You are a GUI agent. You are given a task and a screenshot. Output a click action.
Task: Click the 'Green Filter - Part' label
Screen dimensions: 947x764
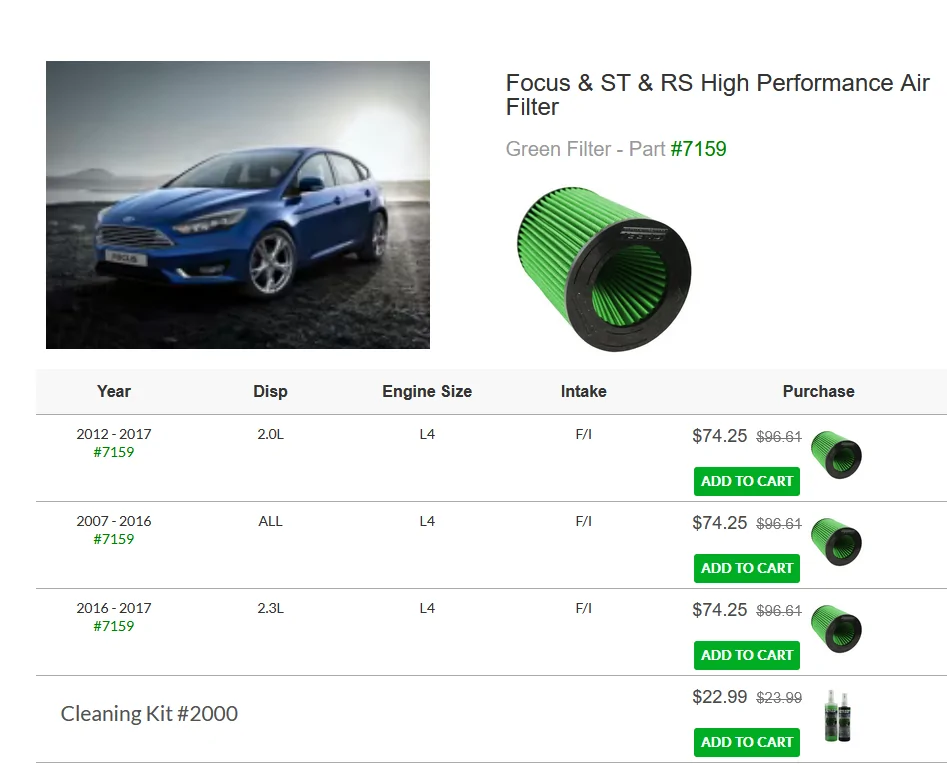tap(585, 149)
